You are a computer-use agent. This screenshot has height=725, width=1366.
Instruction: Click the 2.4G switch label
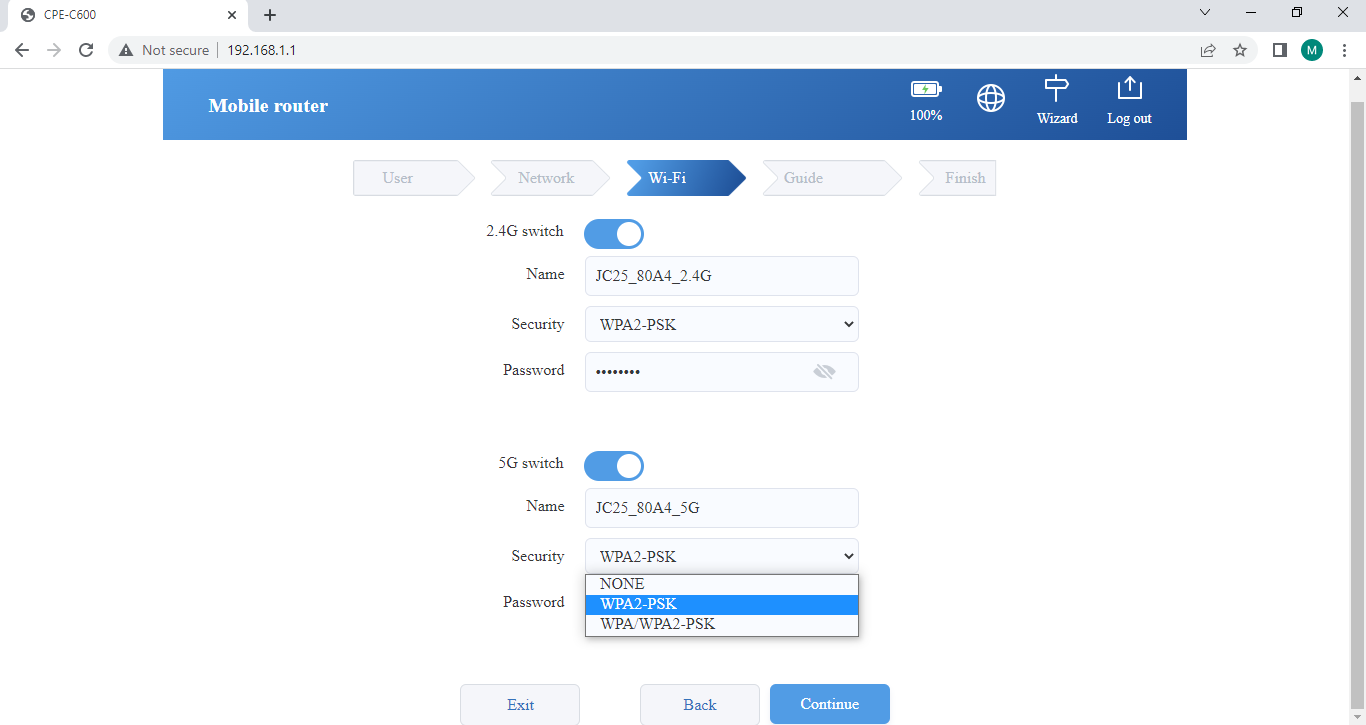(x=525, y=231)
